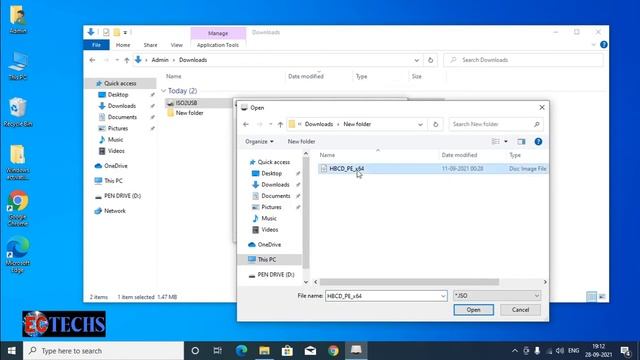640x360 pixels.
Task: Collapse the Today (2) group in Explorer
Action: click(x=164, y=91)
